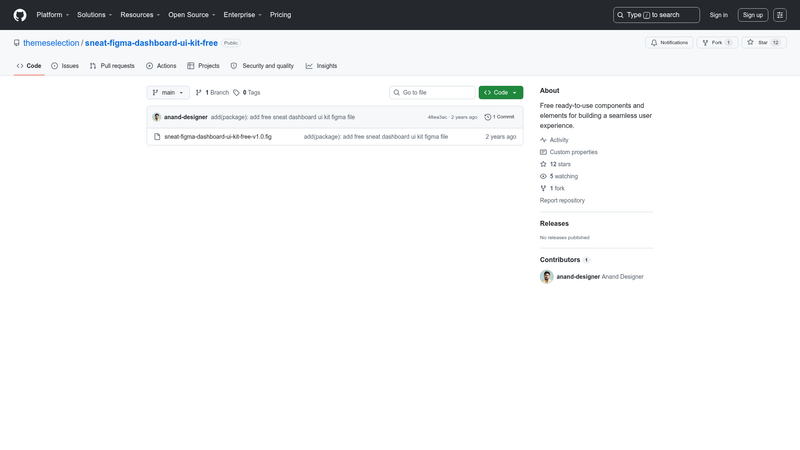View the 1 Branch link
The image size is (800, 450).
pyautogui.click(x=212, y=92)
